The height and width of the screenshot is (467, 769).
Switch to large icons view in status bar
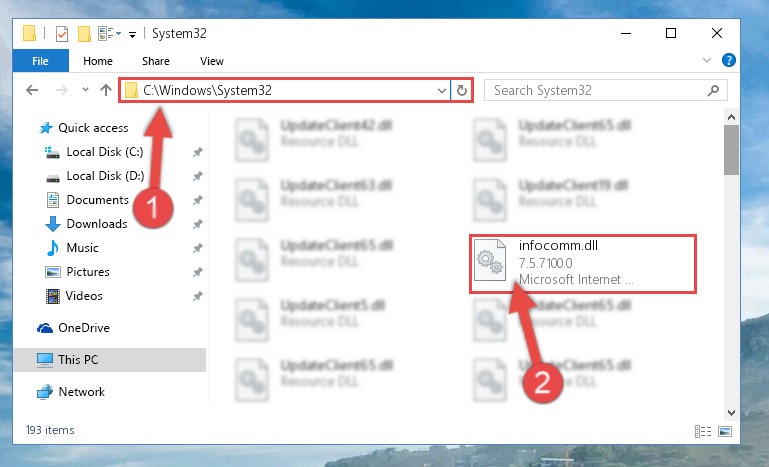tap(725, 431)
